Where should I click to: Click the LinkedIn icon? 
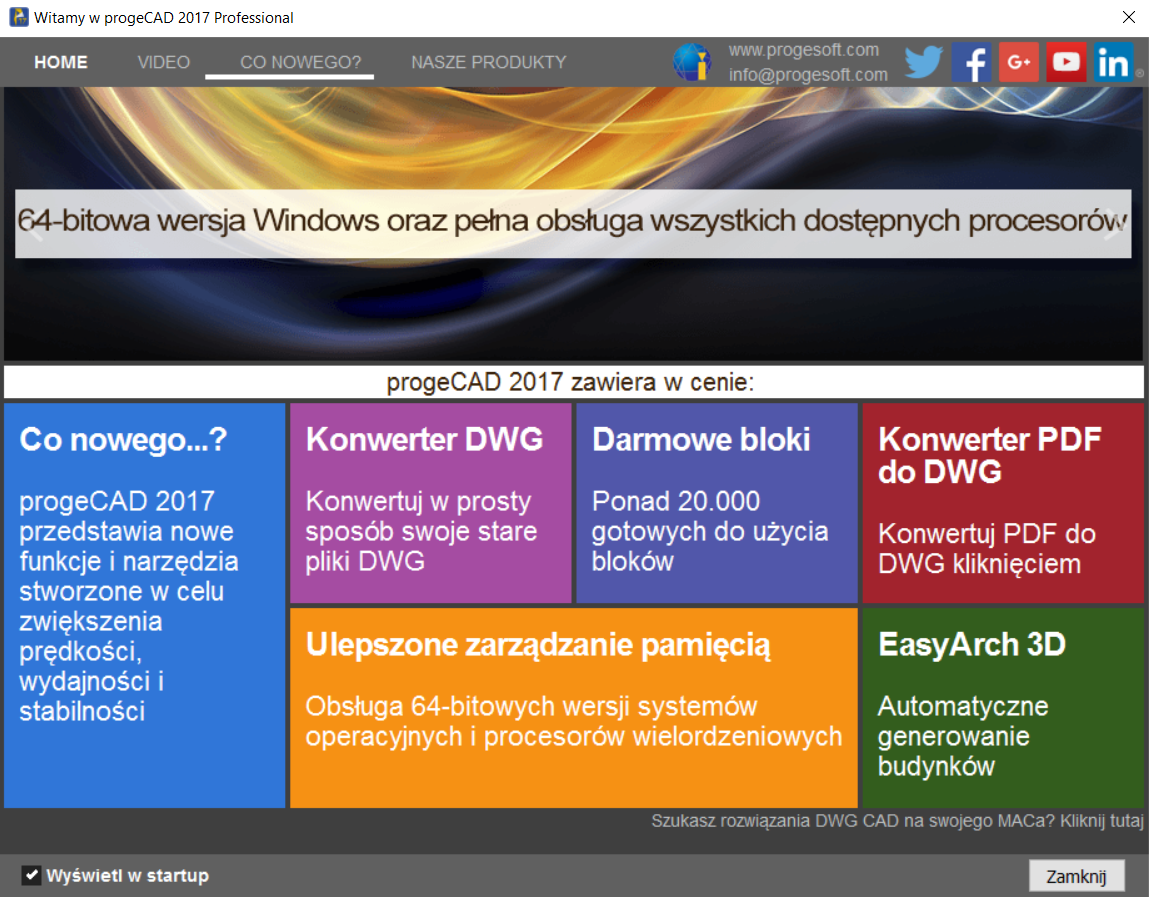pos(1113,62)
